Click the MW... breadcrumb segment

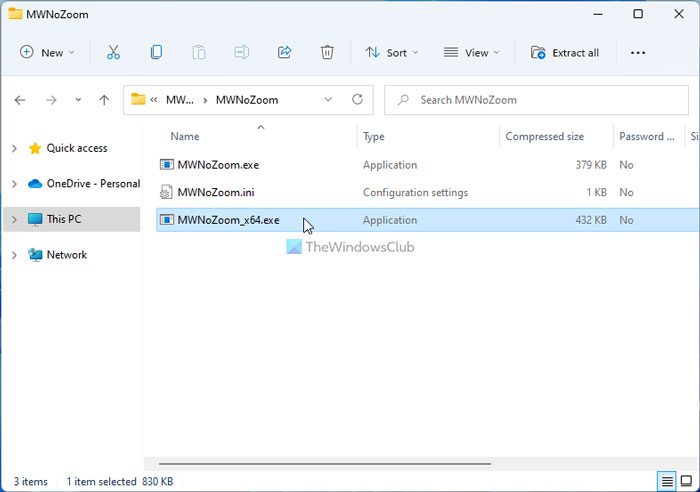click(179, 100)
